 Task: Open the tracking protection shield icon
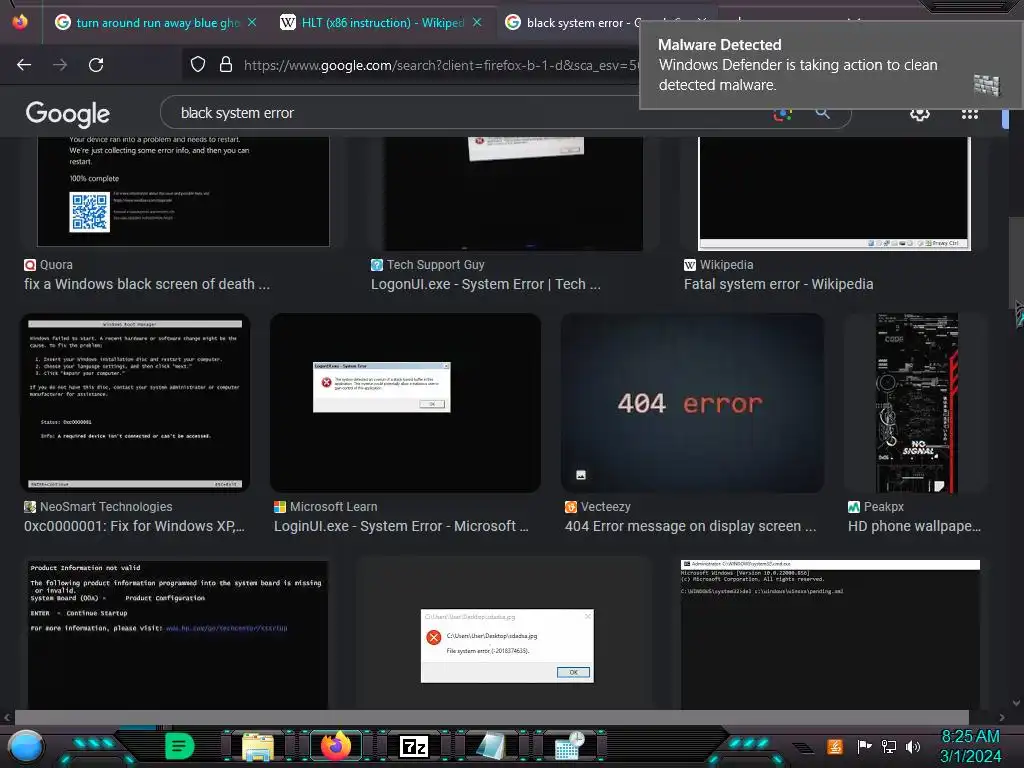point(198,64)
